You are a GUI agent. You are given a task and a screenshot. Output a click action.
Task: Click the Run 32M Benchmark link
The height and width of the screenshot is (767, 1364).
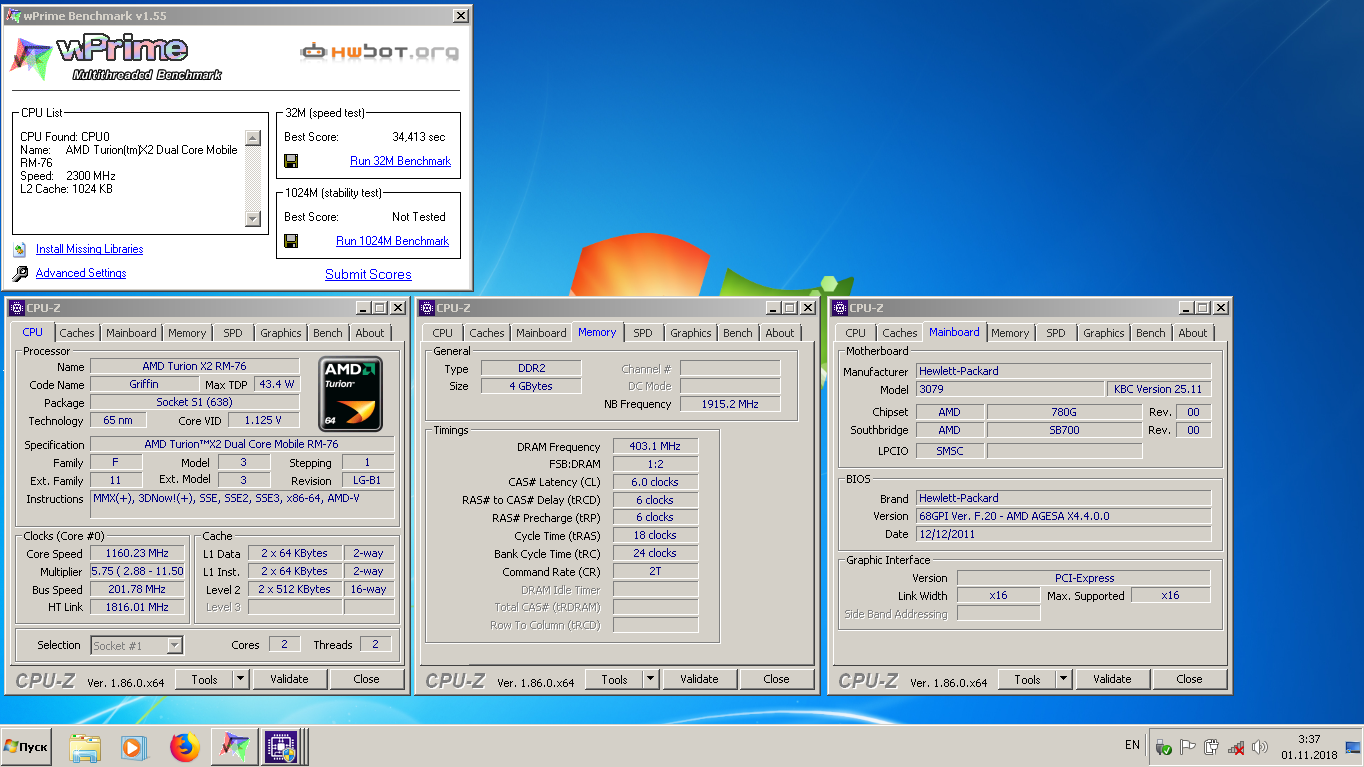(400, 161)
